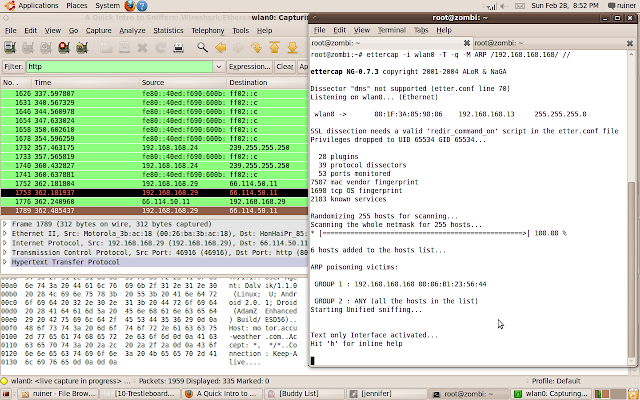Expand Ethernet II tree row
This screenshot has width=640, height=400.
click(x=5, y=233)
